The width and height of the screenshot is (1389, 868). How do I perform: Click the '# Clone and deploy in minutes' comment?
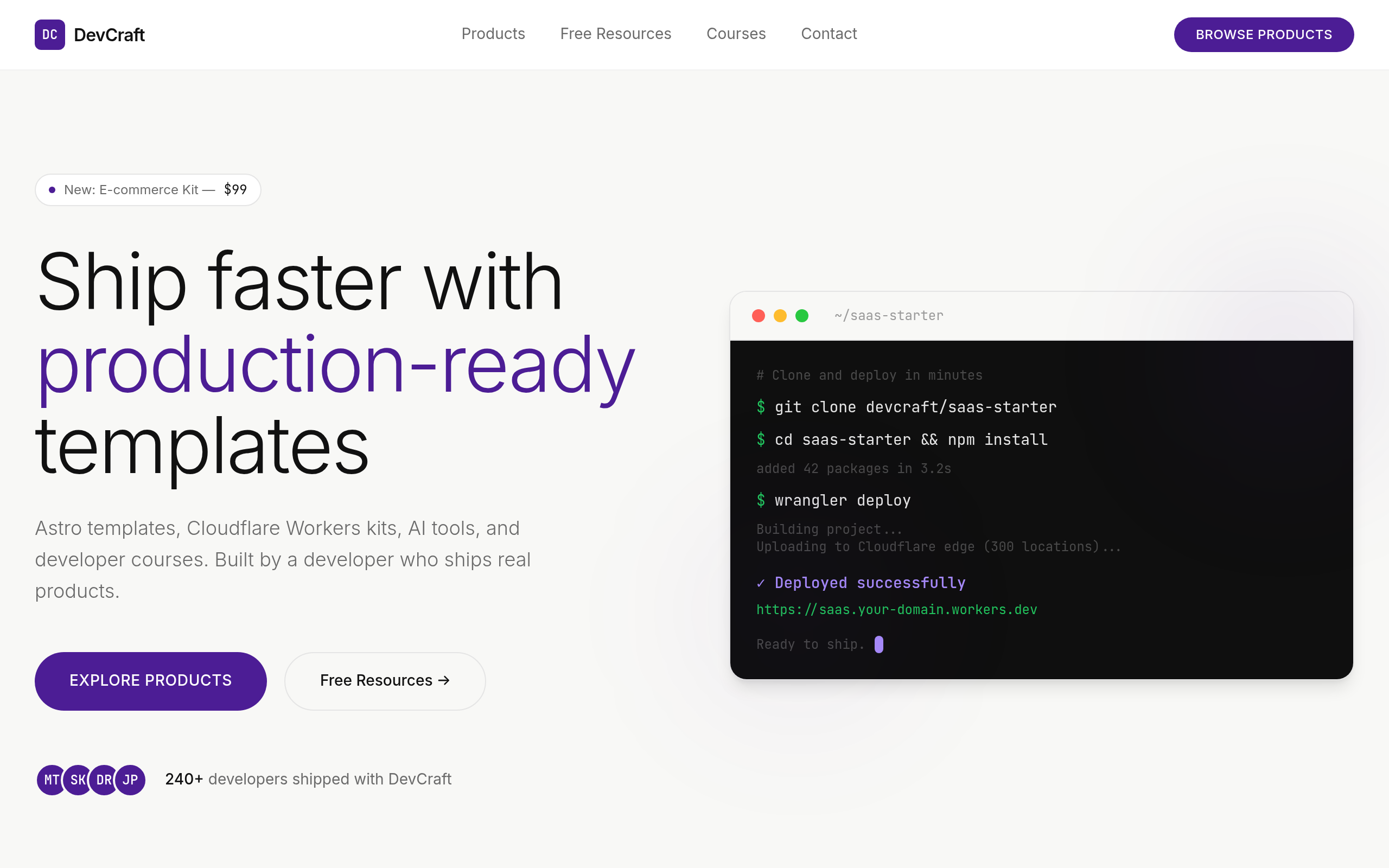[x=869, y=375]
